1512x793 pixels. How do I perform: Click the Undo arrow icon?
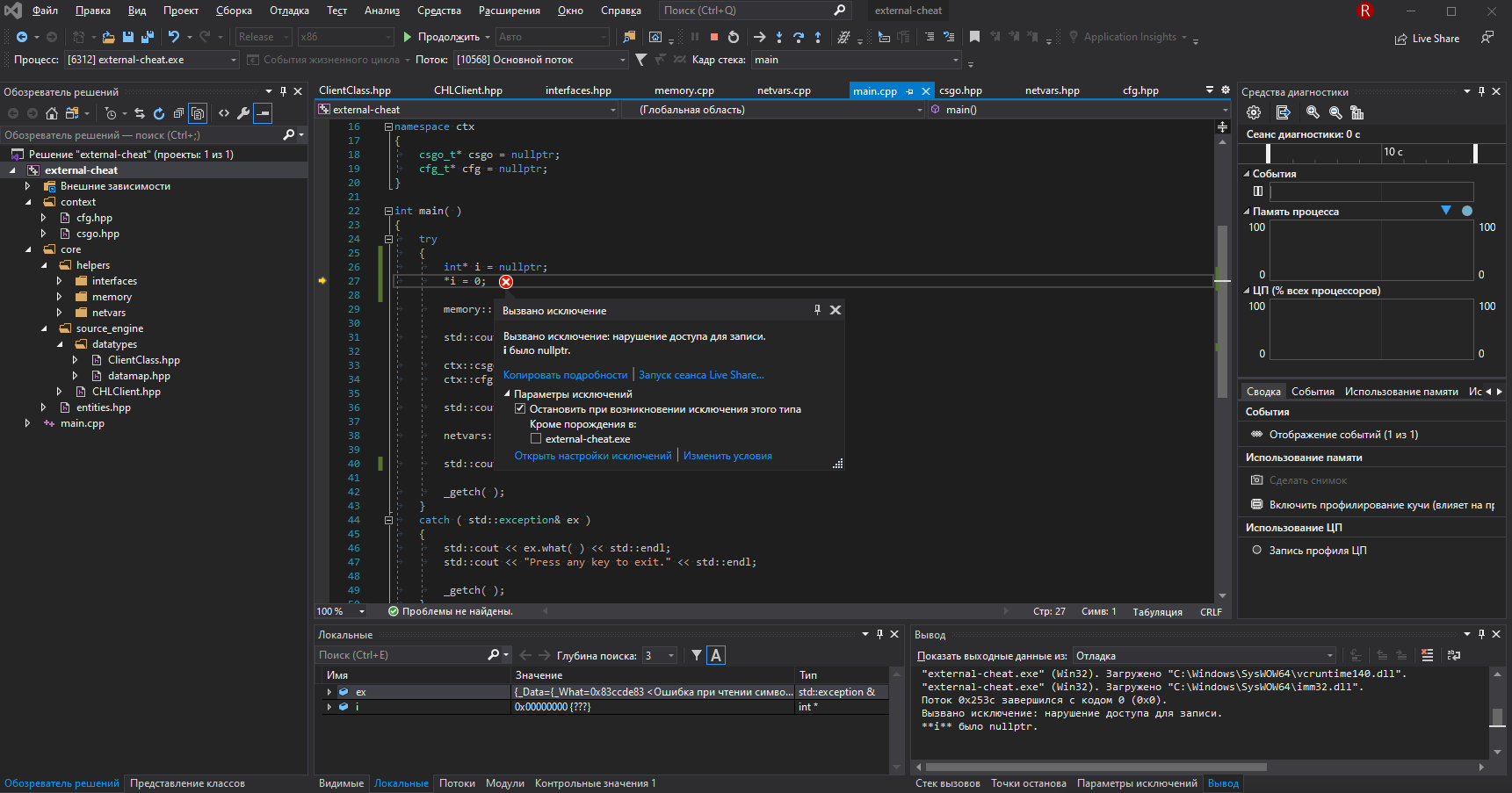click(x=173, y=37)
